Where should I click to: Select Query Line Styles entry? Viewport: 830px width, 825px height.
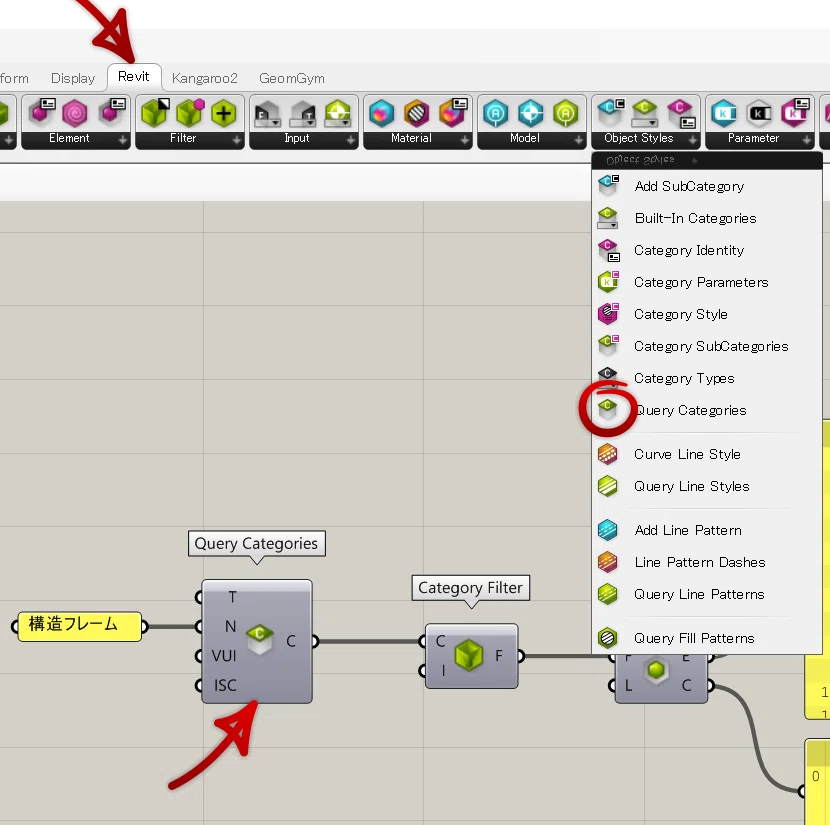tap(707, 486)
